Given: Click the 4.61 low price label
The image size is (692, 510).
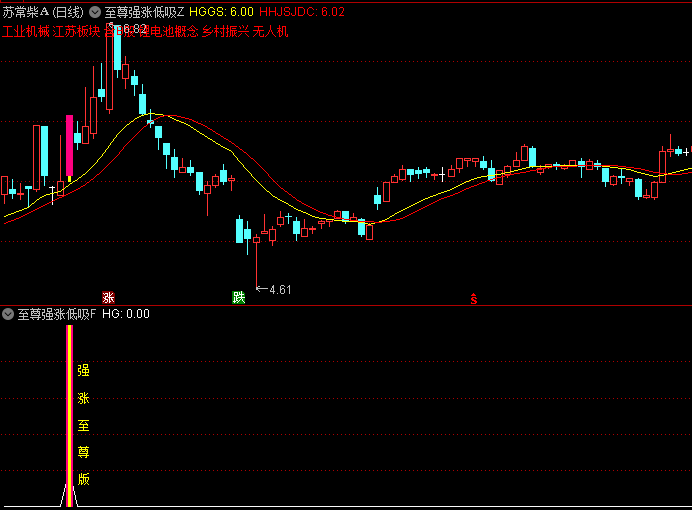Looking at the screenshot, I should click(280, 290).
